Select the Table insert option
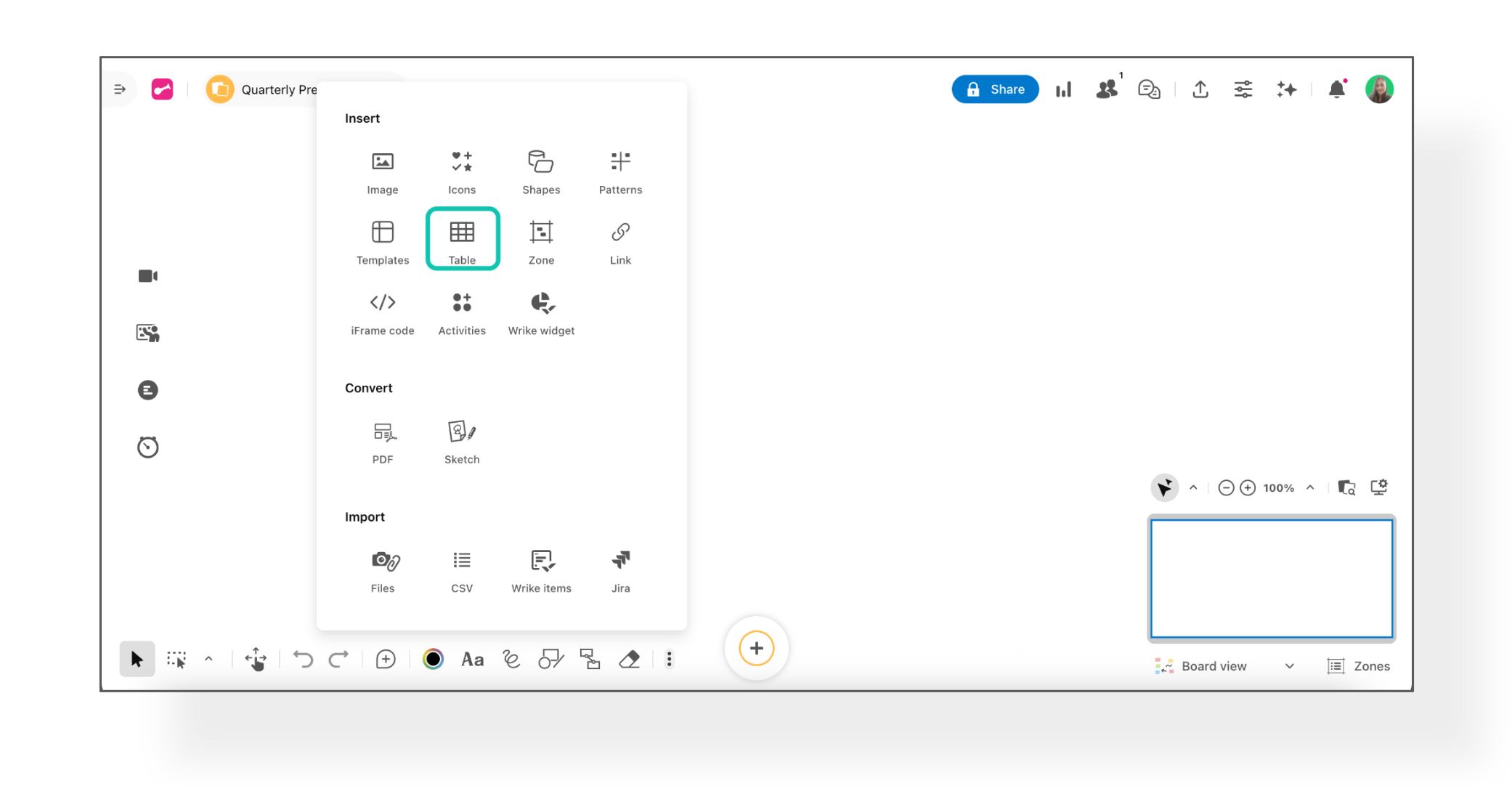 462,240
